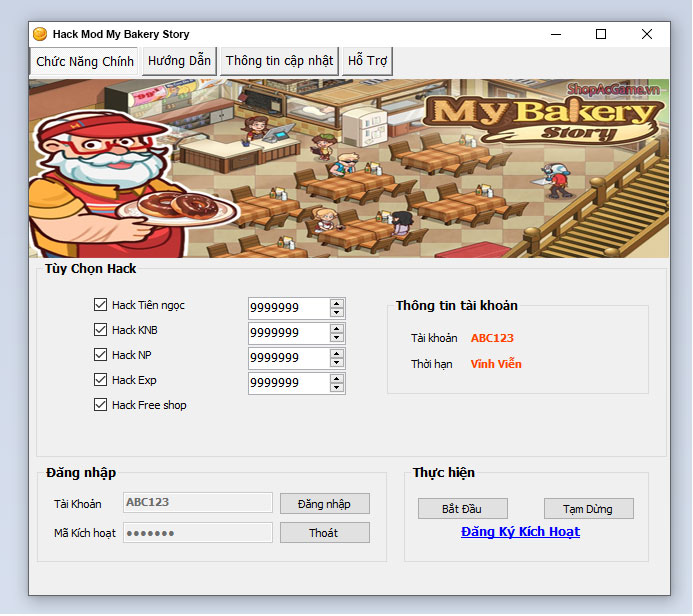Decrease the Hack NP value

337,362
